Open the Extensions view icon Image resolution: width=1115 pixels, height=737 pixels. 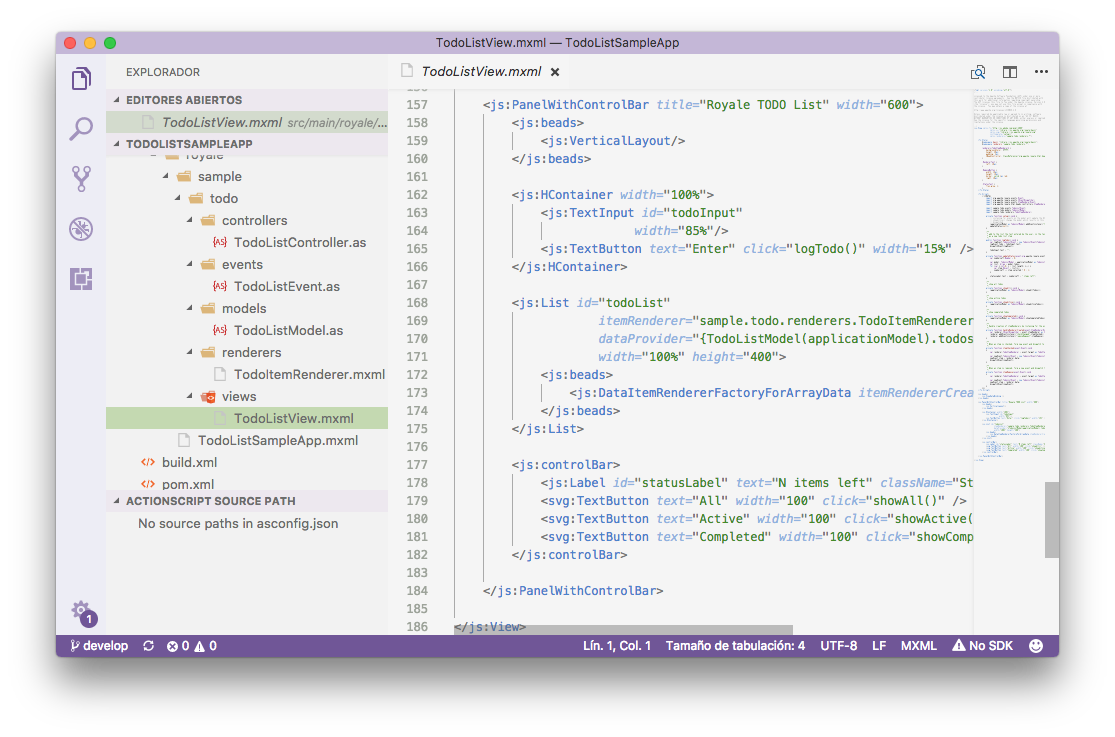point(81,279)
